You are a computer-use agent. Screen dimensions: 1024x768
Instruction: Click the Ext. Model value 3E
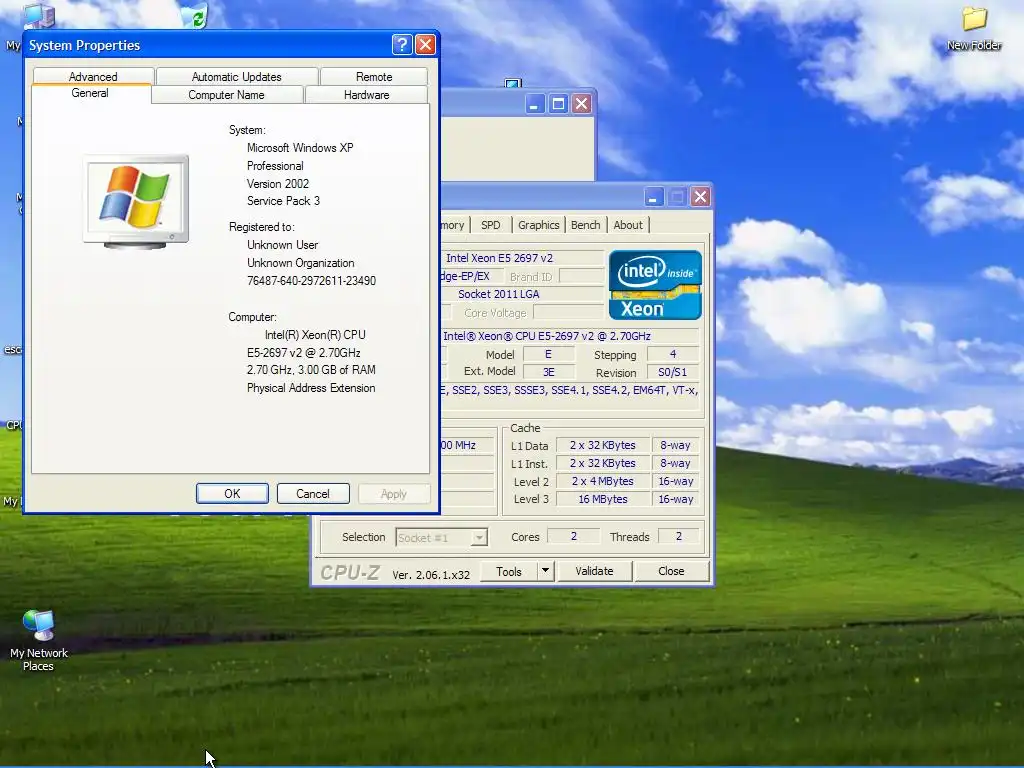pyautogui.click(x=549, y=372)
